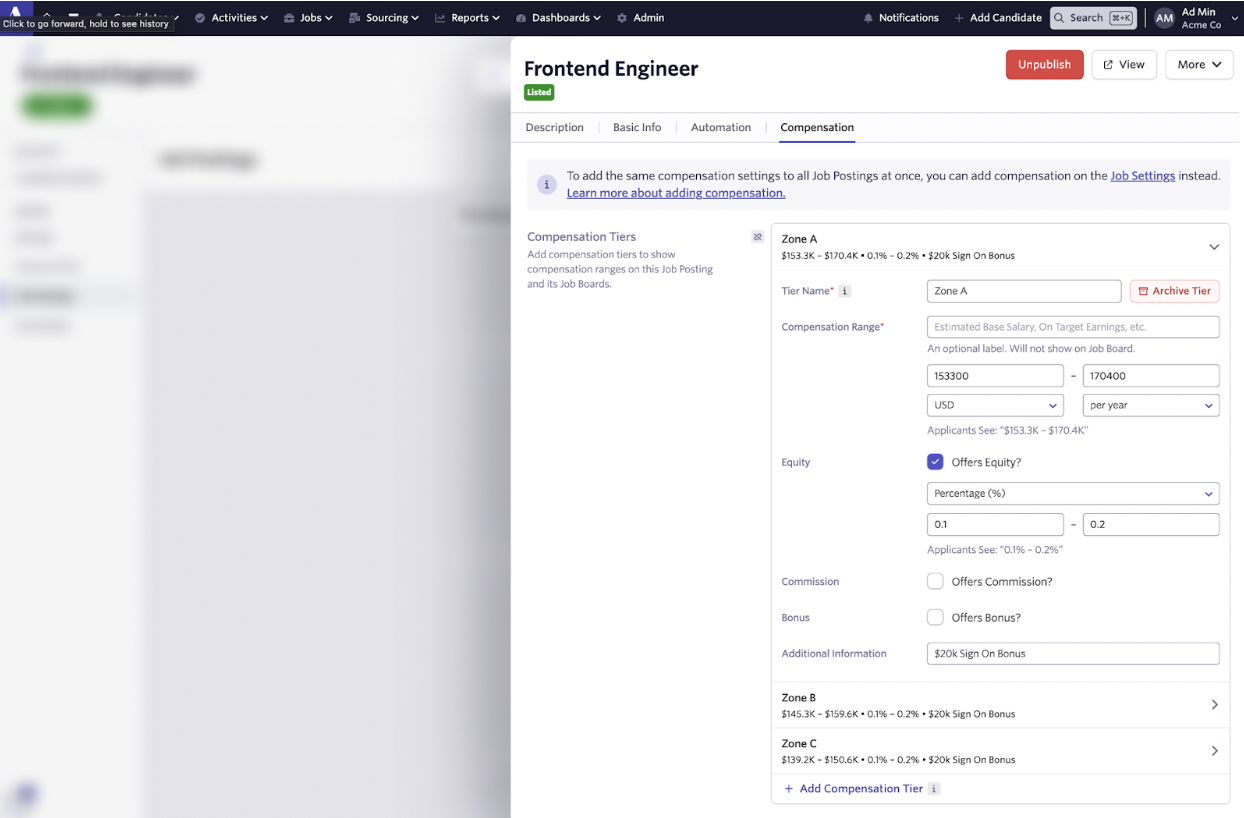
Task: Click the Add Candidate plus button
Action: pos(959,18)
